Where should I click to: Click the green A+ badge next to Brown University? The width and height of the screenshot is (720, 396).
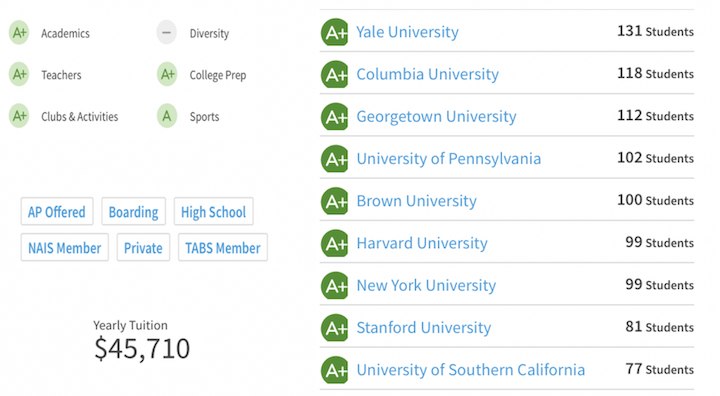[x=335, y=201]
